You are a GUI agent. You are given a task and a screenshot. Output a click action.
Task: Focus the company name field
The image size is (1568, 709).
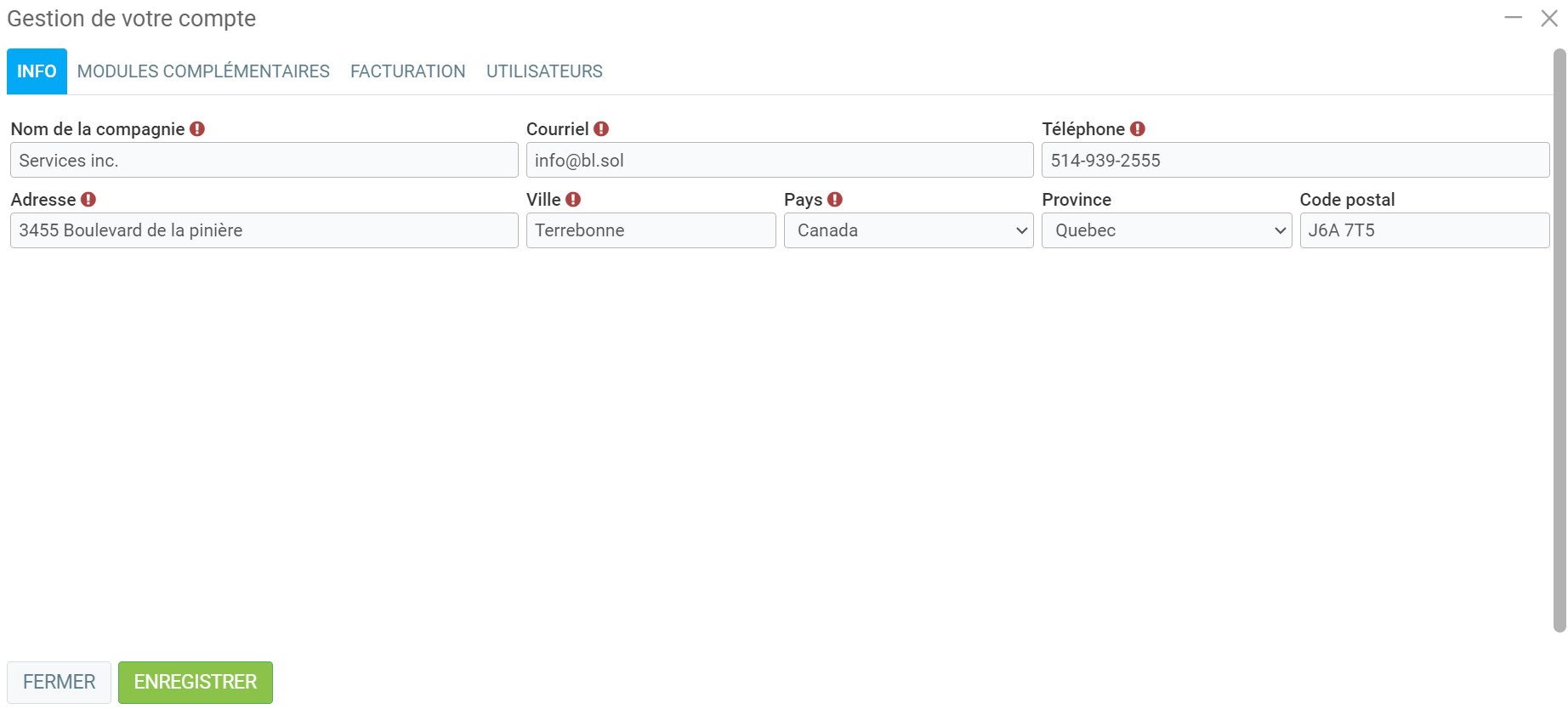click(x=264, y=161)
